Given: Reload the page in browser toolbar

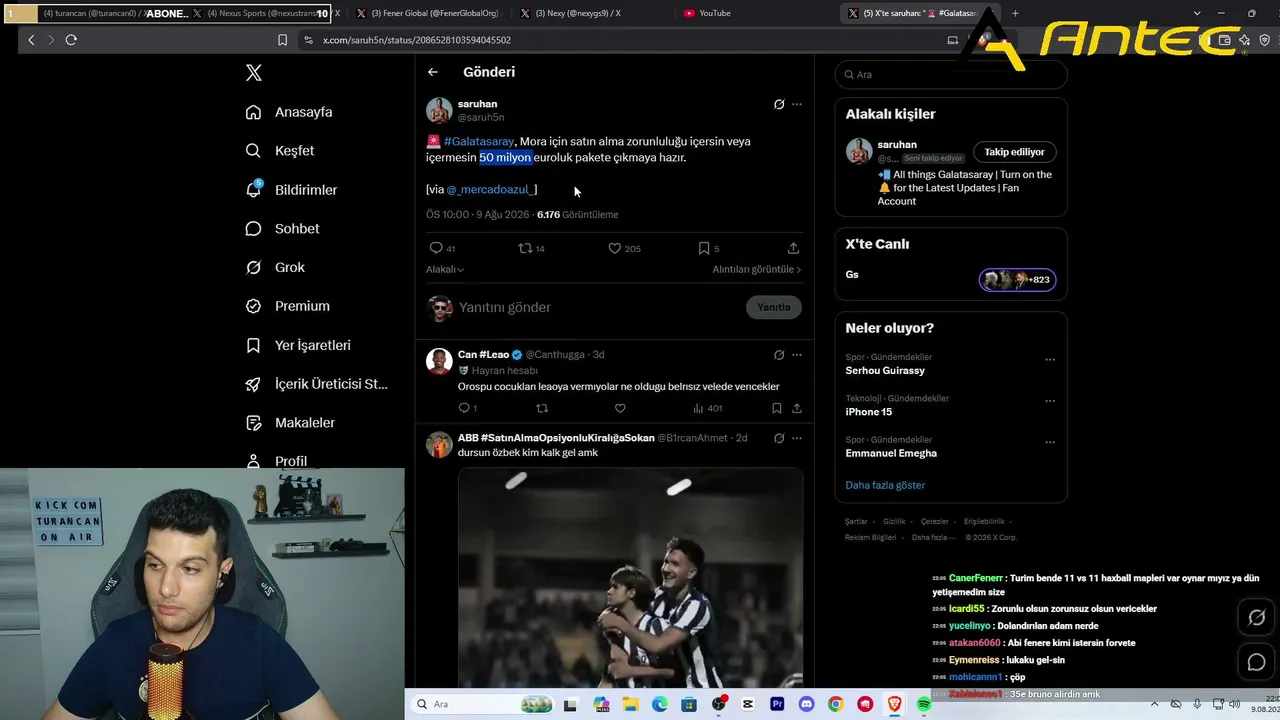Looking at the screenshot, I should [71, 40].
